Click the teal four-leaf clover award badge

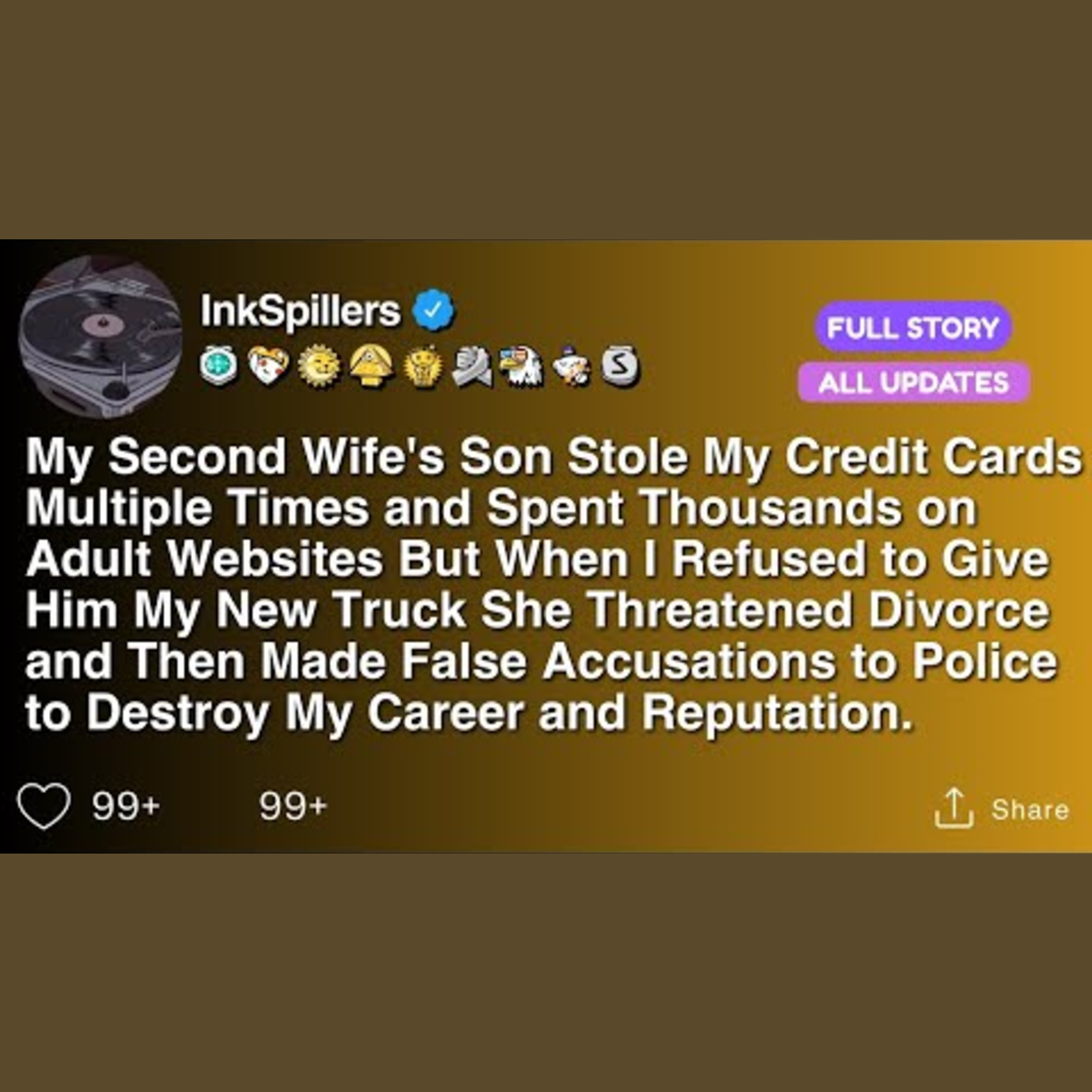pyautogui.click(x=218, y=366)
